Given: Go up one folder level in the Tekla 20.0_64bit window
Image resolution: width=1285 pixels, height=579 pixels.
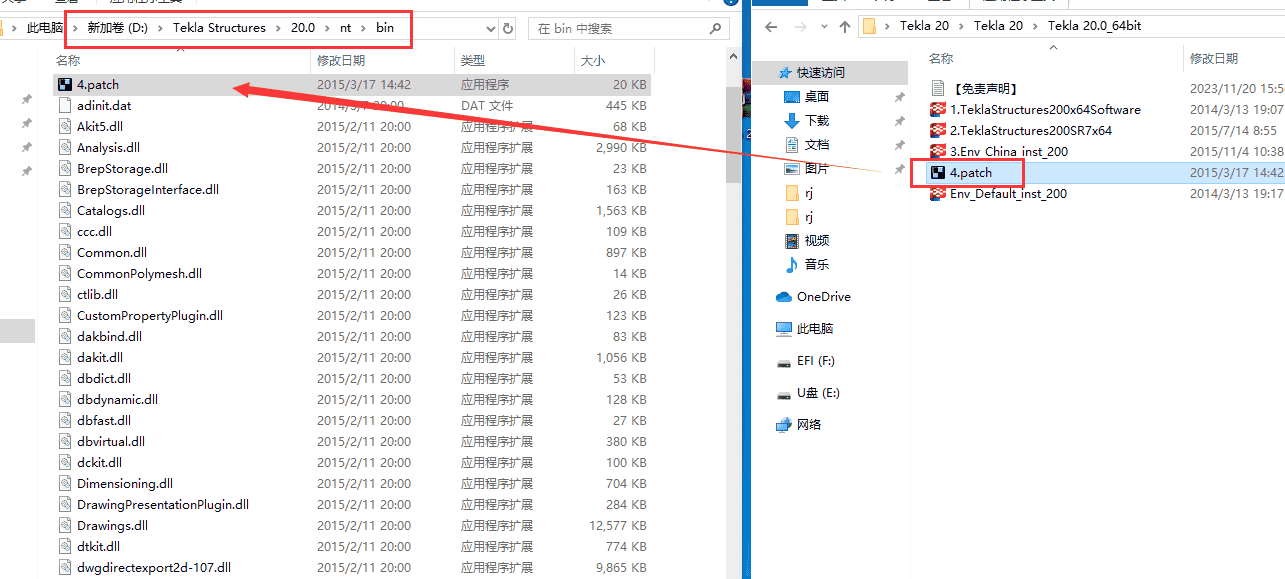Looking at the screenshot, I should click(845, 26).
